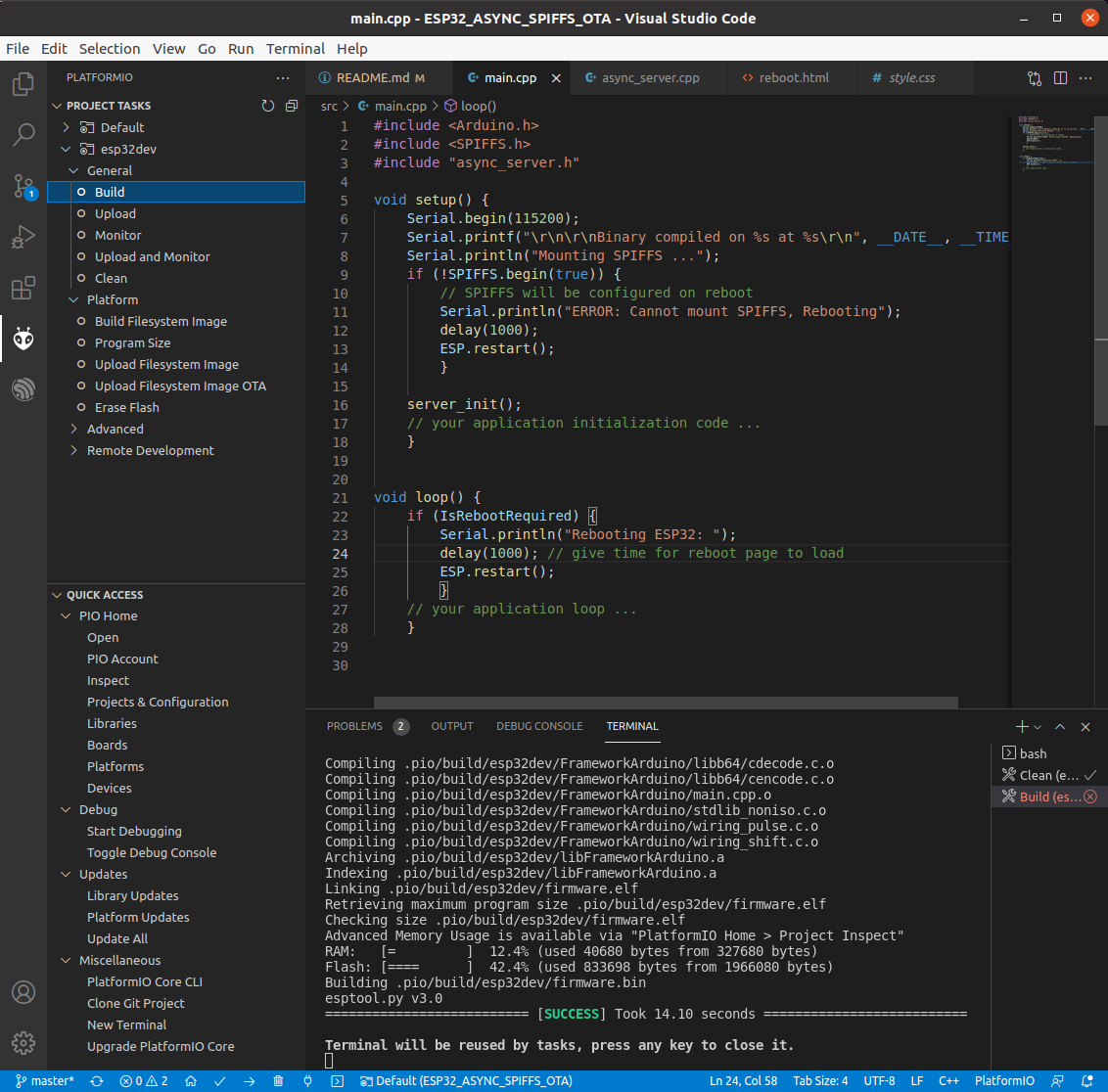The image size is (1108, 1092).
Task: Click errors and warnings count in status bar
Action: pyautogui.click(x=144, y=1080)
